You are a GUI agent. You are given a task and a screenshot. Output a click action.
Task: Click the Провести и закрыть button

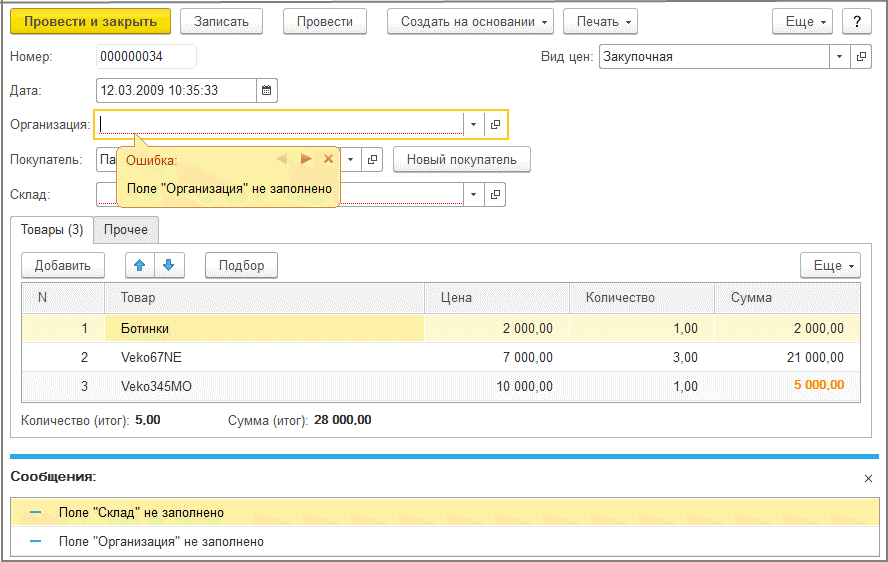[x=91, y=22]
